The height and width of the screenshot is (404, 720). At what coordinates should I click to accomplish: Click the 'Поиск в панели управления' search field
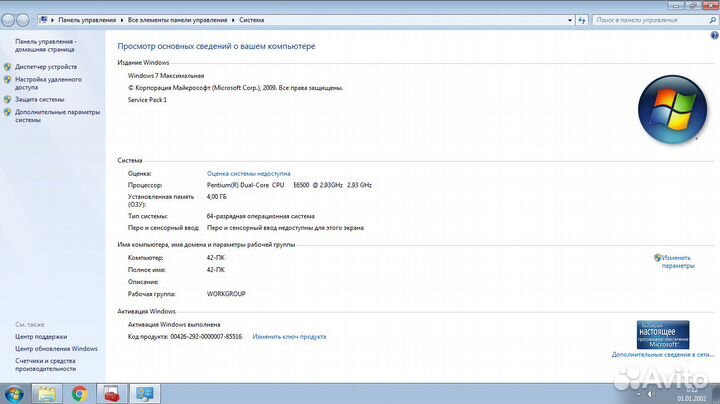point(650,19)
